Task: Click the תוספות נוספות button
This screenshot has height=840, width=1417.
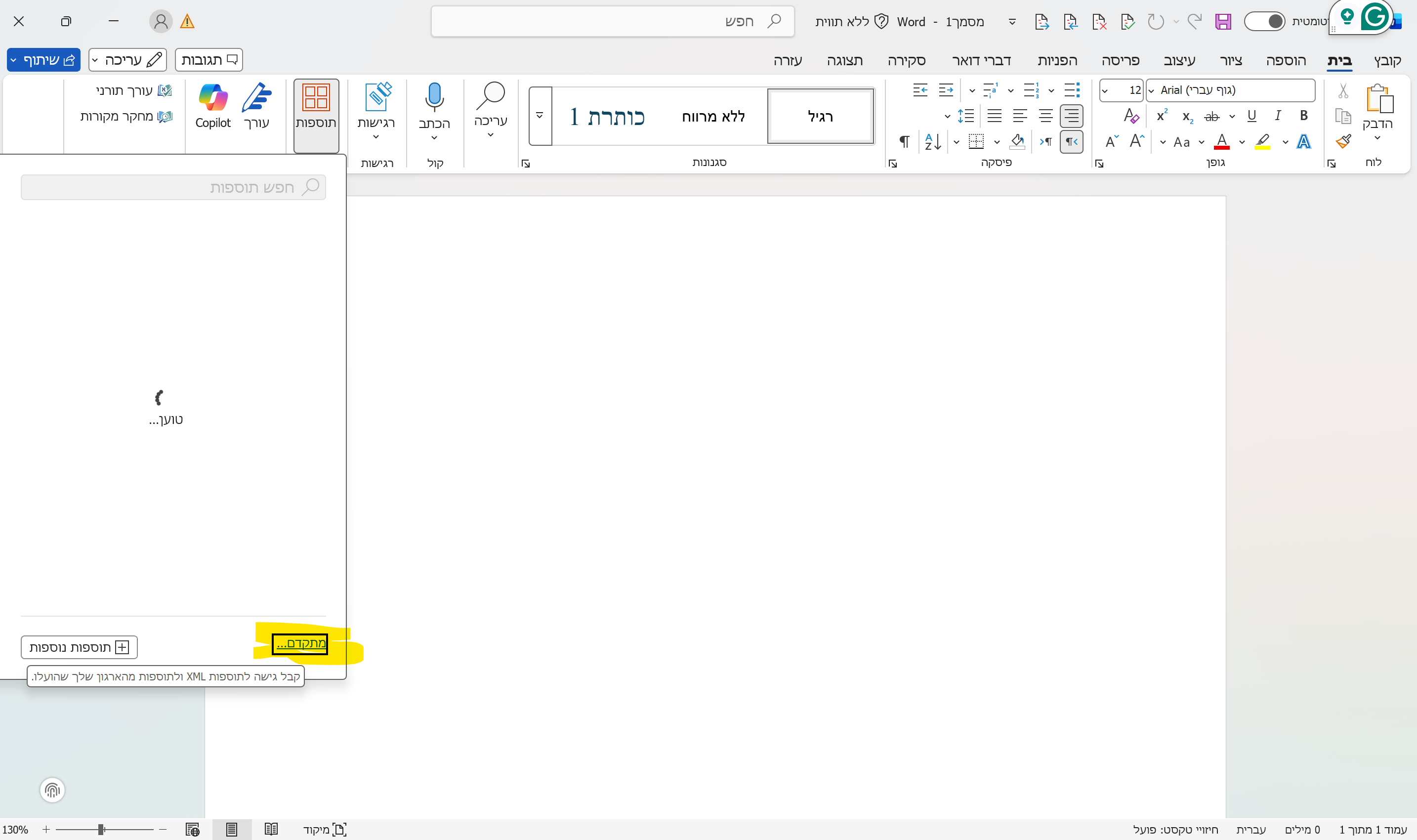Action: click(x=79, y=647)
